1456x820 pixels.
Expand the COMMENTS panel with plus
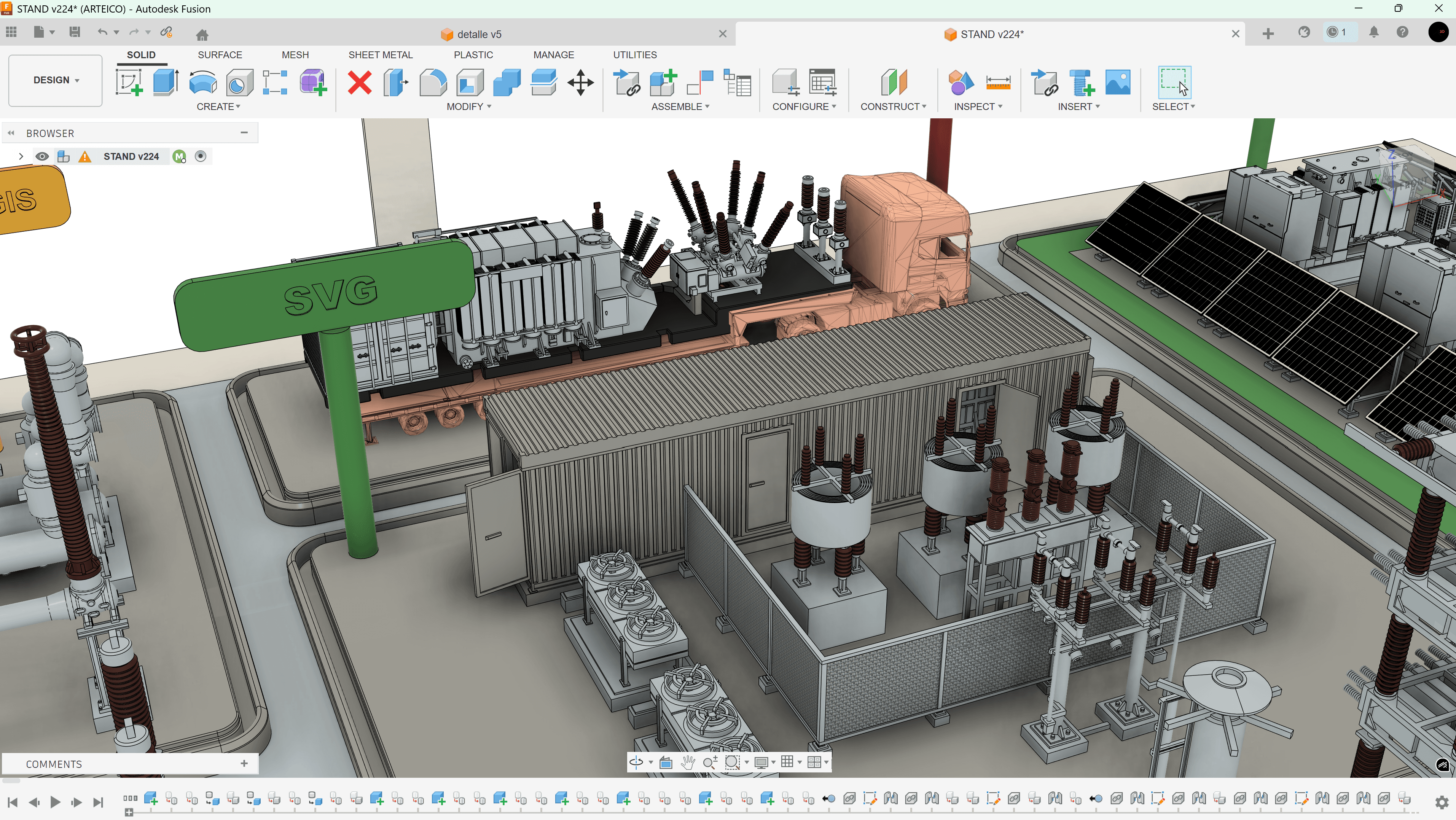pyautogui.click(x=244, y=763)
